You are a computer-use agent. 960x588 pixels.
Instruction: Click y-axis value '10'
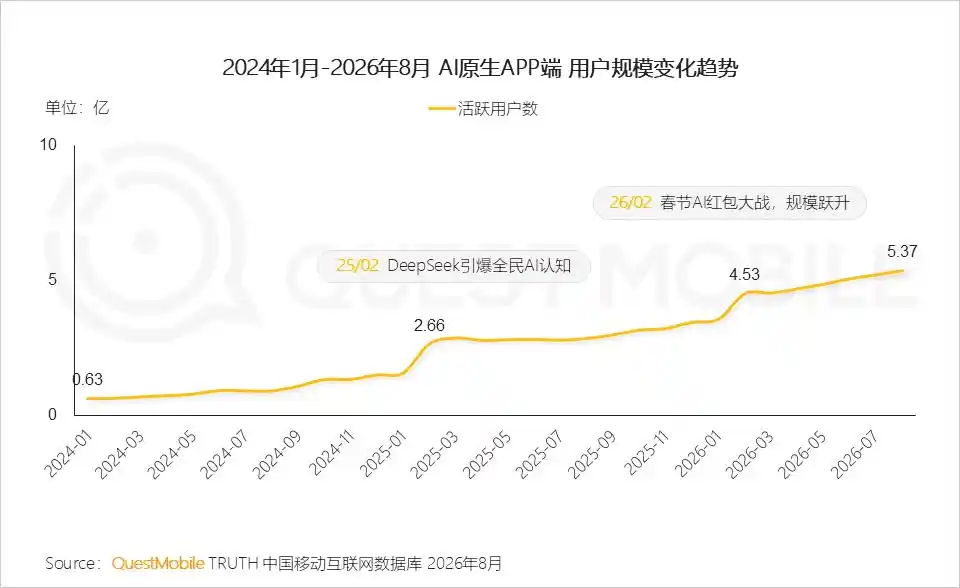(x=48, y=145)
